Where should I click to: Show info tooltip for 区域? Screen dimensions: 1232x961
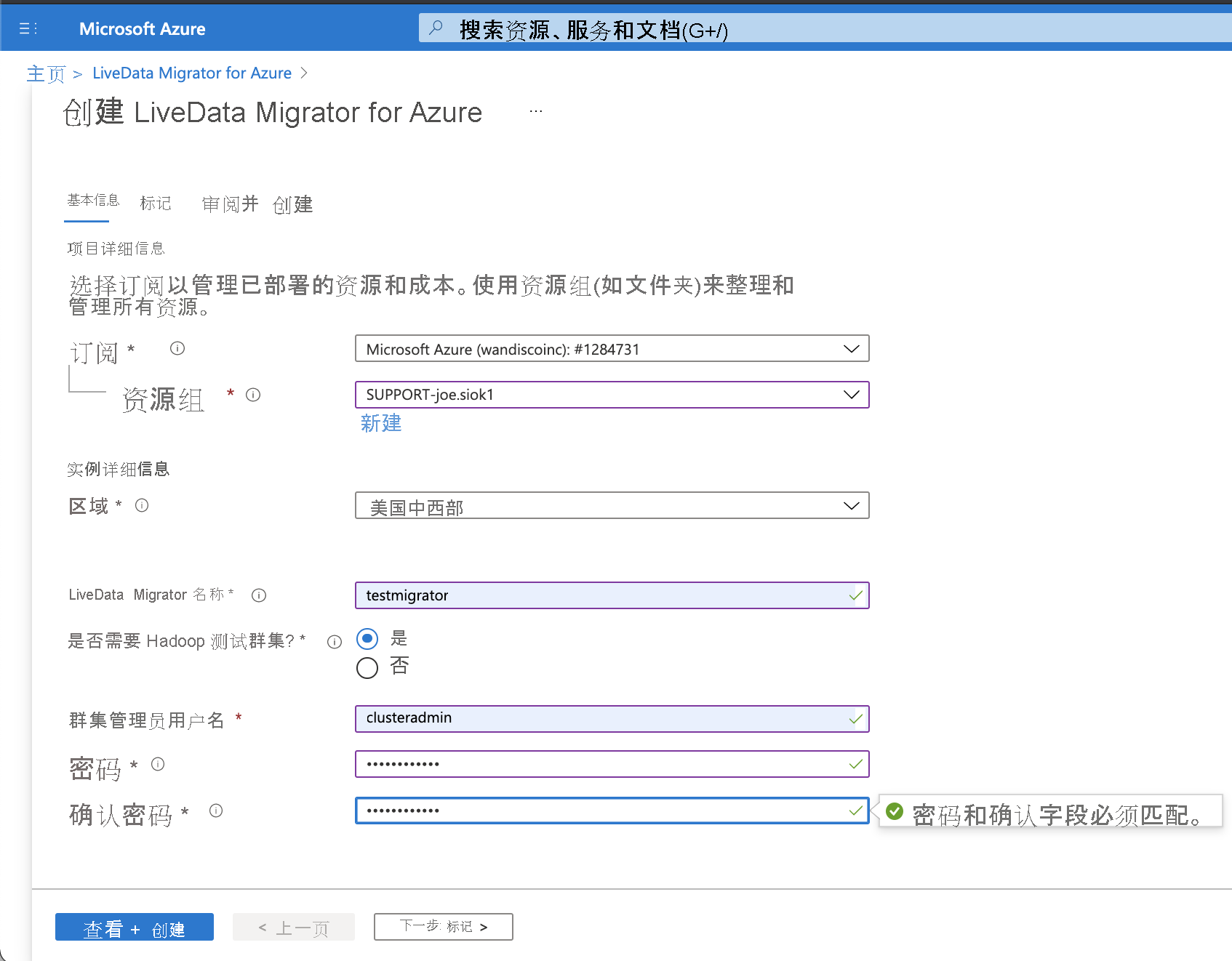point(142,505)
